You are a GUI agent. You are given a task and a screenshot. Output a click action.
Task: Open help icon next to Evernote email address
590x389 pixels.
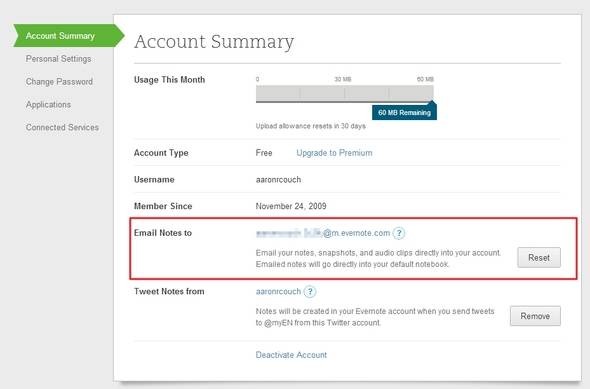tap(399, 233)
